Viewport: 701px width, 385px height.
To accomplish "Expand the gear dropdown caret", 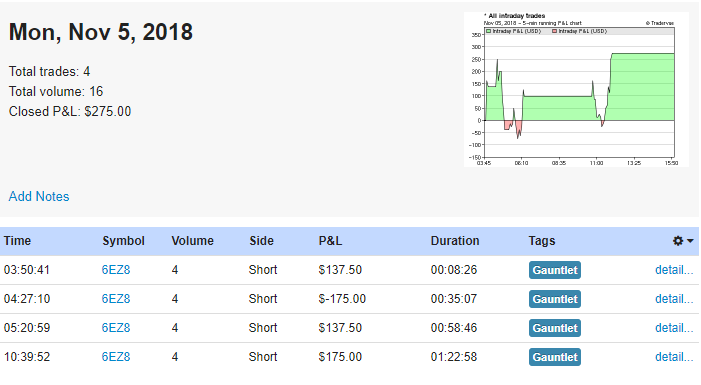I will coord(690,241).
